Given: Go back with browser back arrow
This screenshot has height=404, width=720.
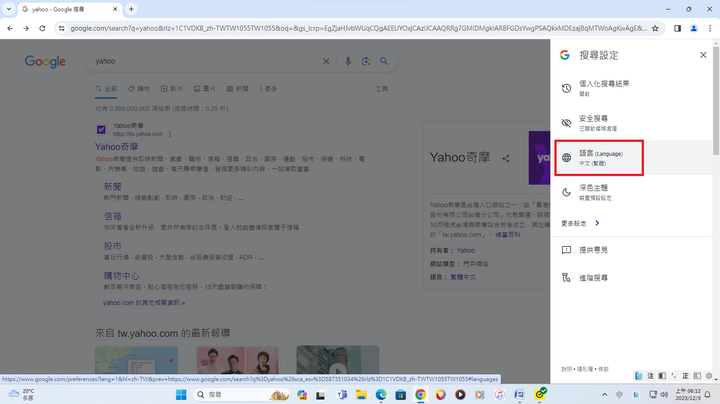Looking at the screenshot, I should [10, 28].
